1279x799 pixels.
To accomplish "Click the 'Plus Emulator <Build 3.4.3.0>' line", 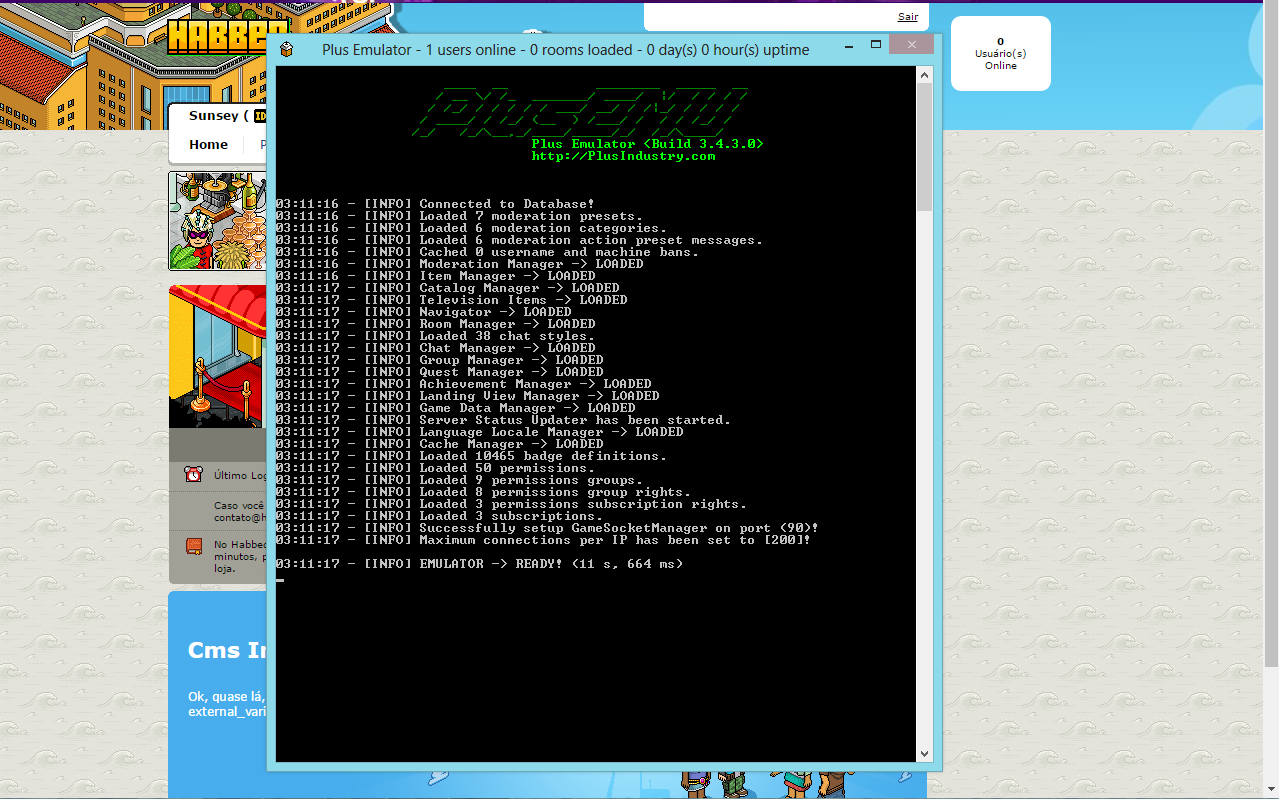I will (647, 144).
